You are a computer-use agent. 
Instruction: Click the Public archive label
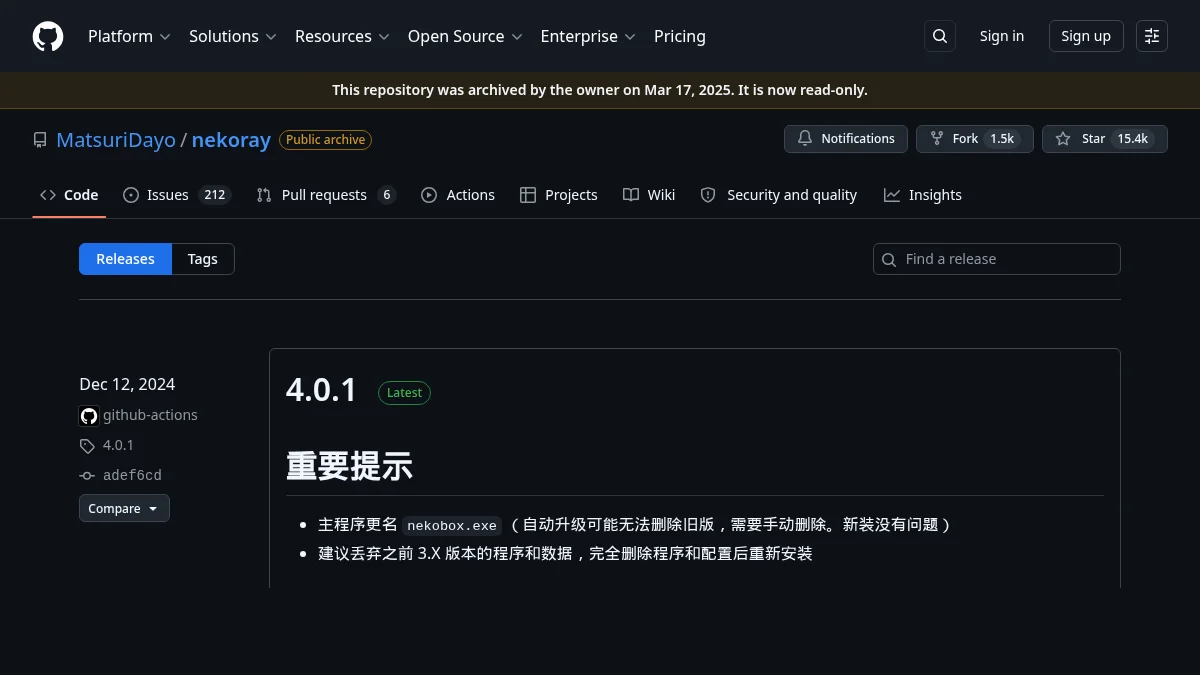tap(325, 140)
